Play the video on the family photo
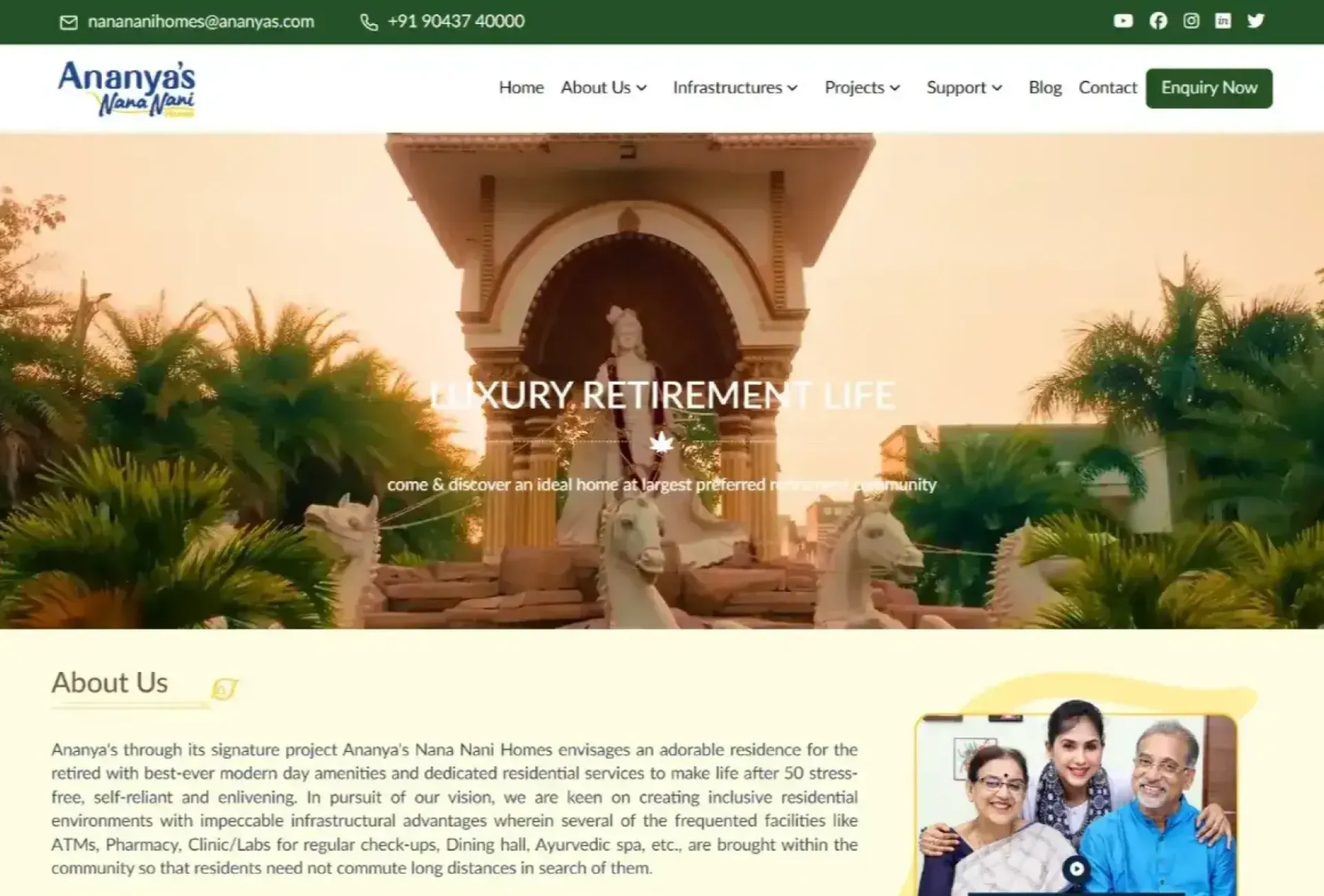1324x896 pixels. 1076,868
